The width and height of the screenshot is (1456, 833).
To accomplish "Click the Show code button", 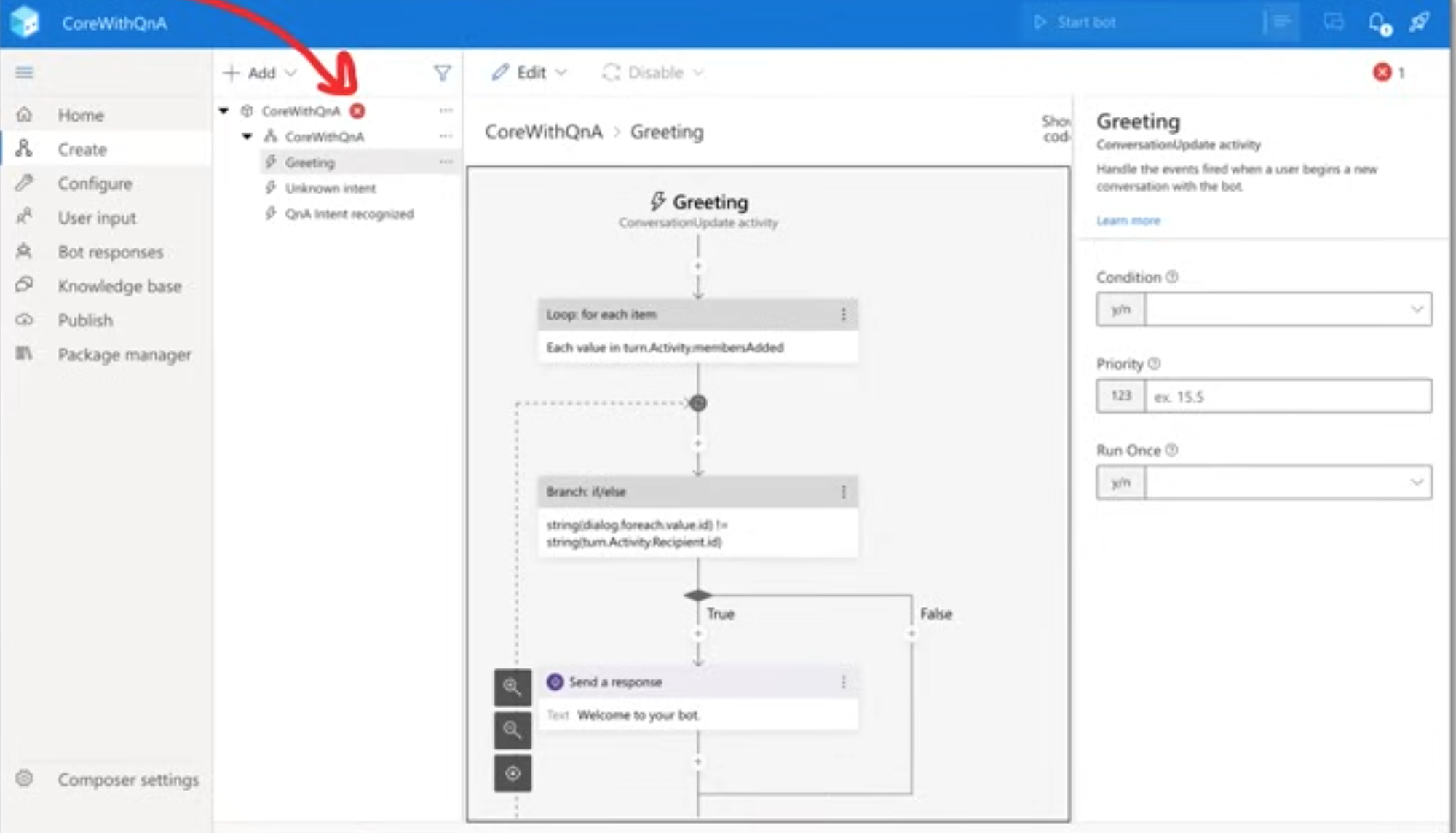I will tap(1056, 129).
